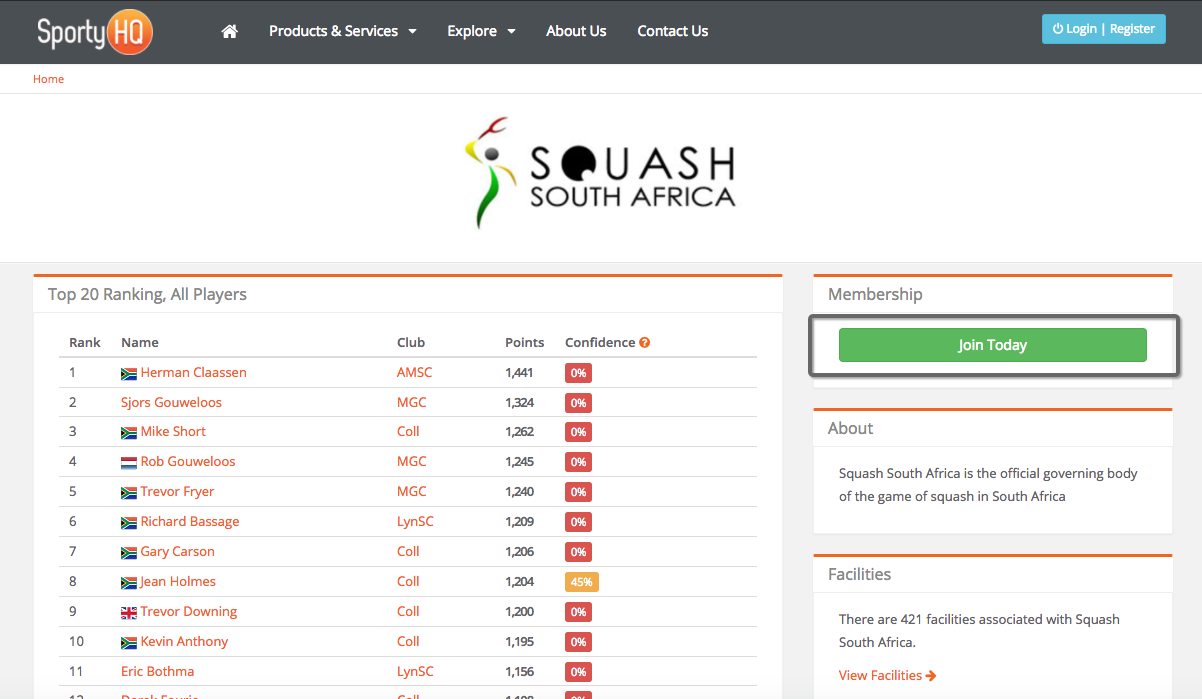Click Sjors Gouweloos's 1,324 points value
1202x699 pixels.
tap(519, 402)
